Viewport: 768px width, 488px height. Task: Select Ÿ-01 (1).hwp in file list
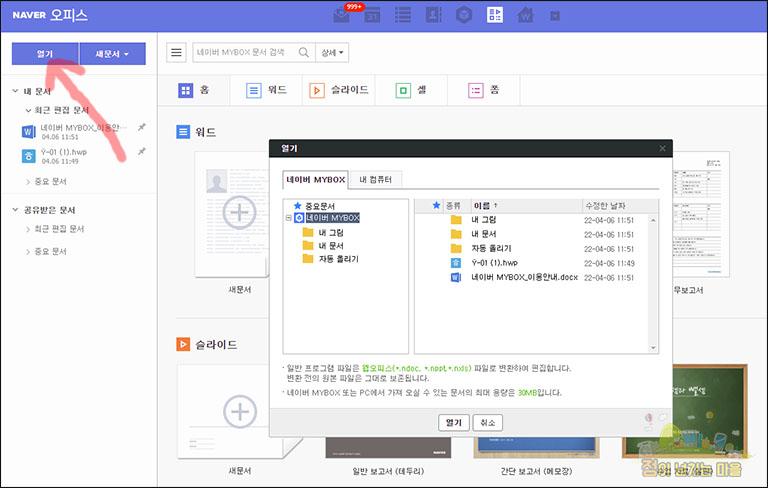pyautogui.click(x=531, y=263)
